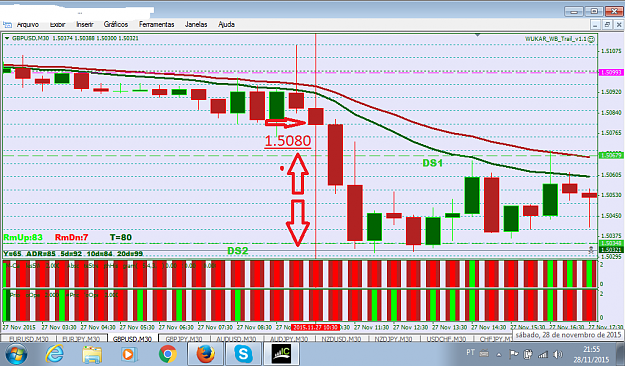This screenshot has width=625, height=366.
Task: Switch to the IC Markets MetaTrader taskbar icon
Action: coord(281,354)
